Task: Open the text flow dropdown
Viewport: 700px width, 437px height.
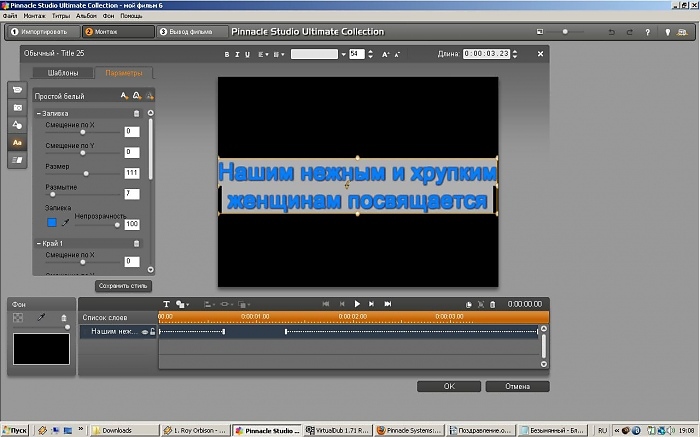Action: (x=279, y=54)
